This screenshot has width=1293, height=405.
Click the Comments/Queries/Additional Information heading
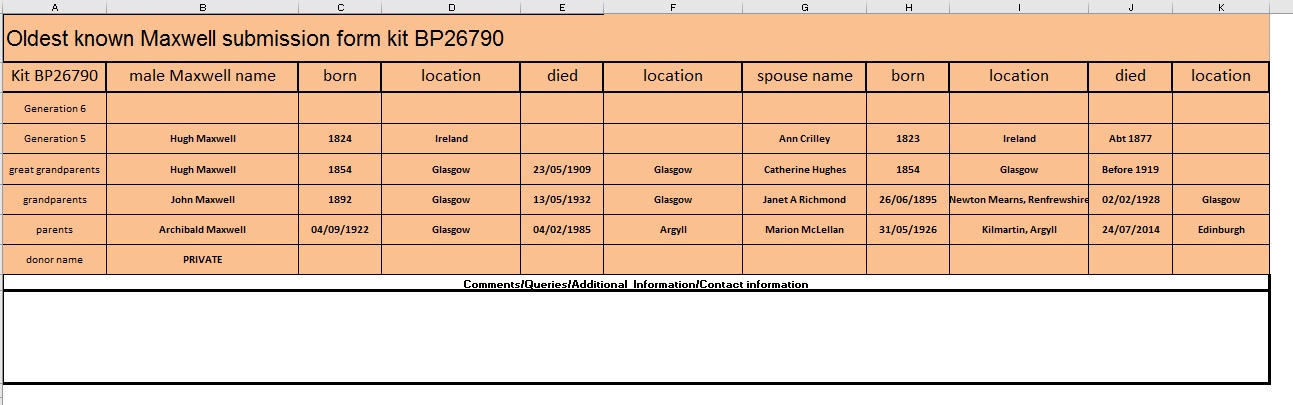pyautogui.click(x=636, y=284)
